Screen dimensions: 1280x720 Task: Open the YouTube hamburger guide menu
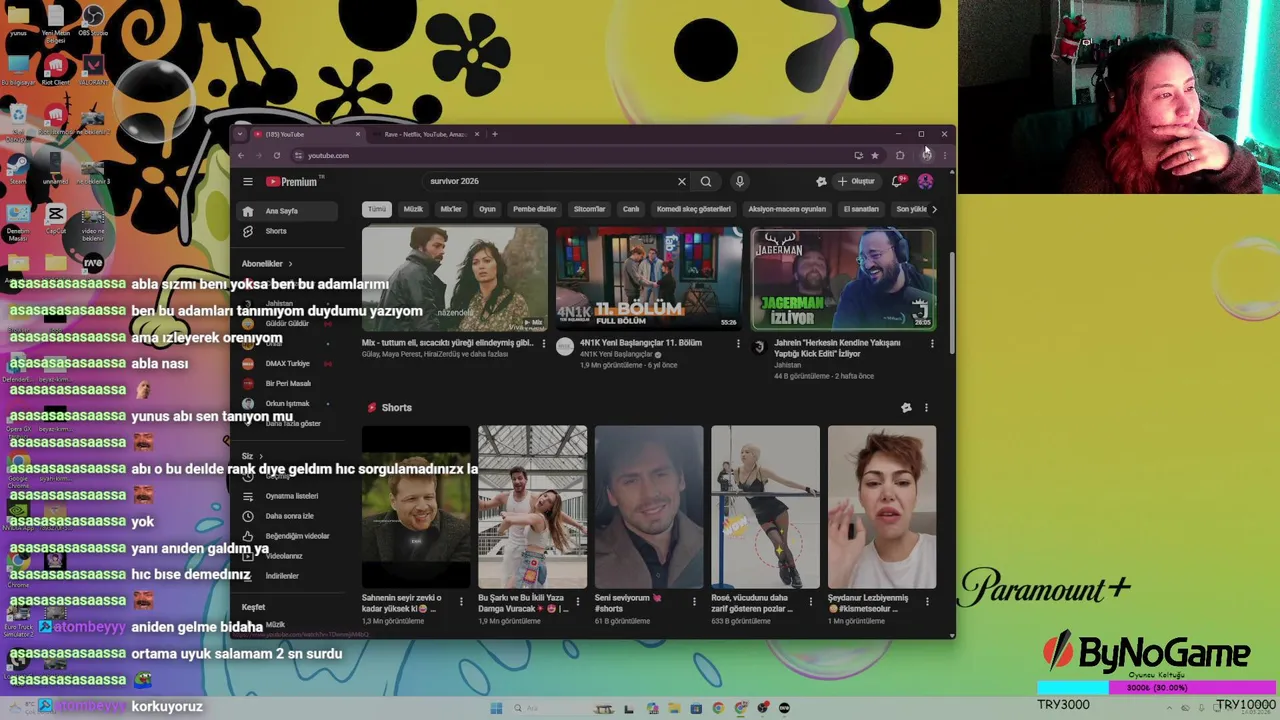(248, 182)
